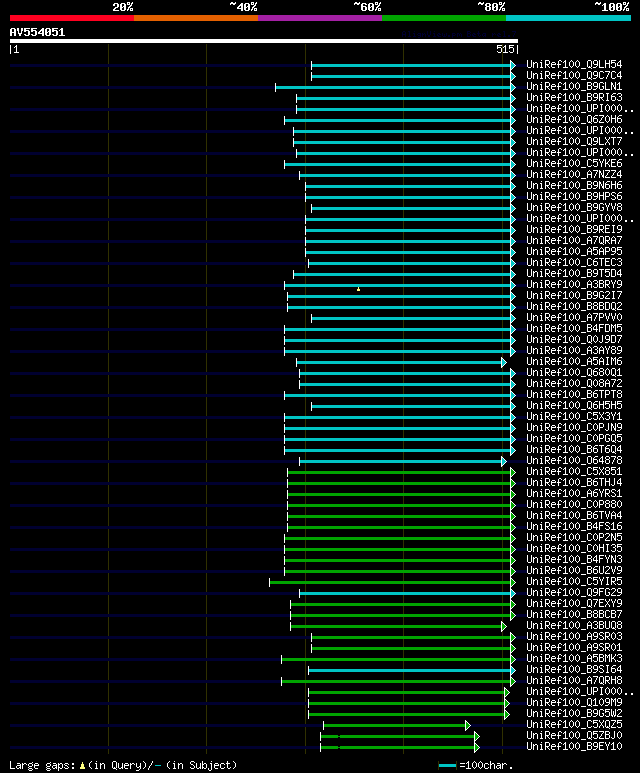Select the label UniRef100_B4FDM5
This screenshot has width=640, height=773.
coord(574,329)
